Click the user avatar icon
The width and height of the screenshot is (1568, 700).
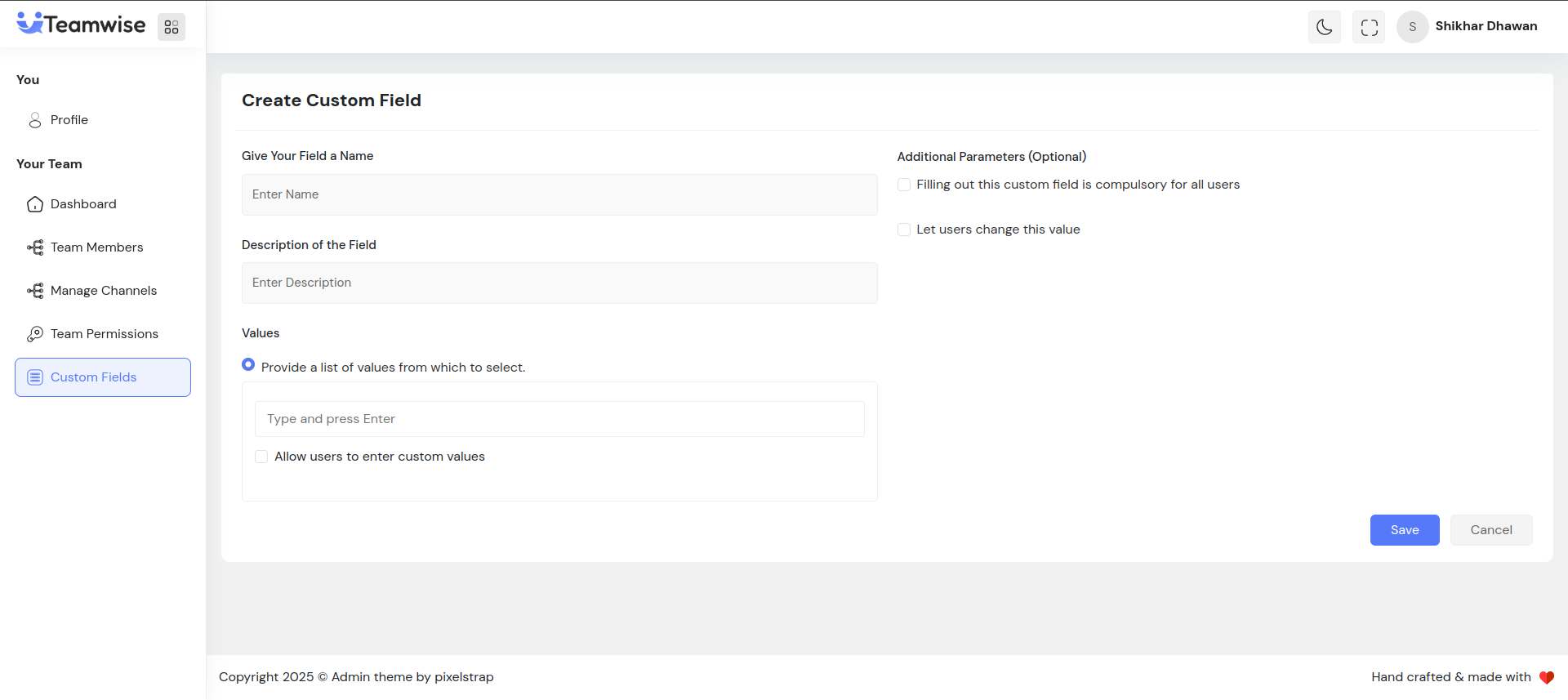click(x=1412, y=27)
